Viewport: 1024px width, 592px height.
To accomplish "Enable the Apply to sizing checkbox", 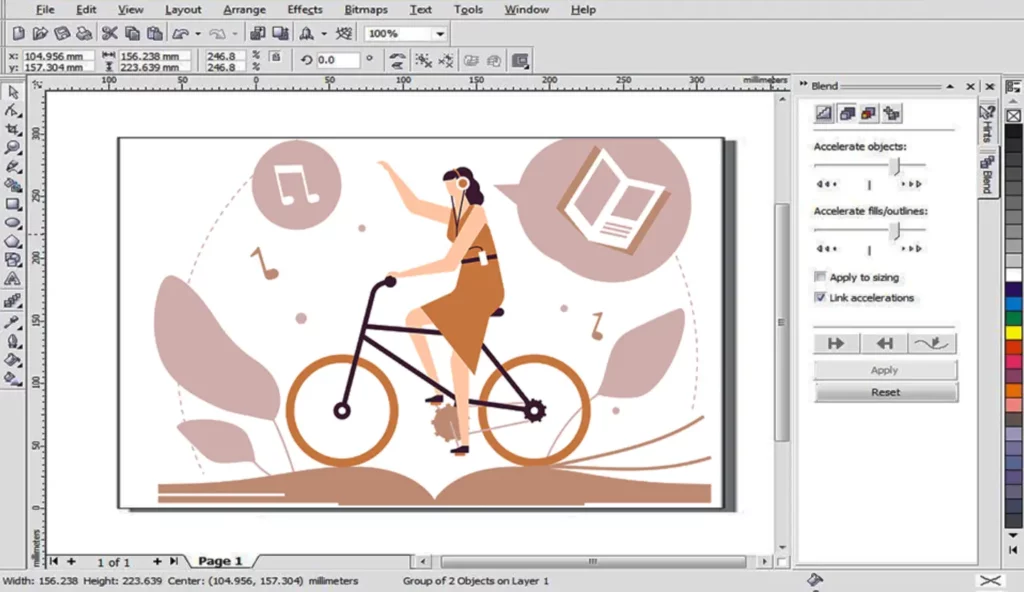I will (818, 277).
